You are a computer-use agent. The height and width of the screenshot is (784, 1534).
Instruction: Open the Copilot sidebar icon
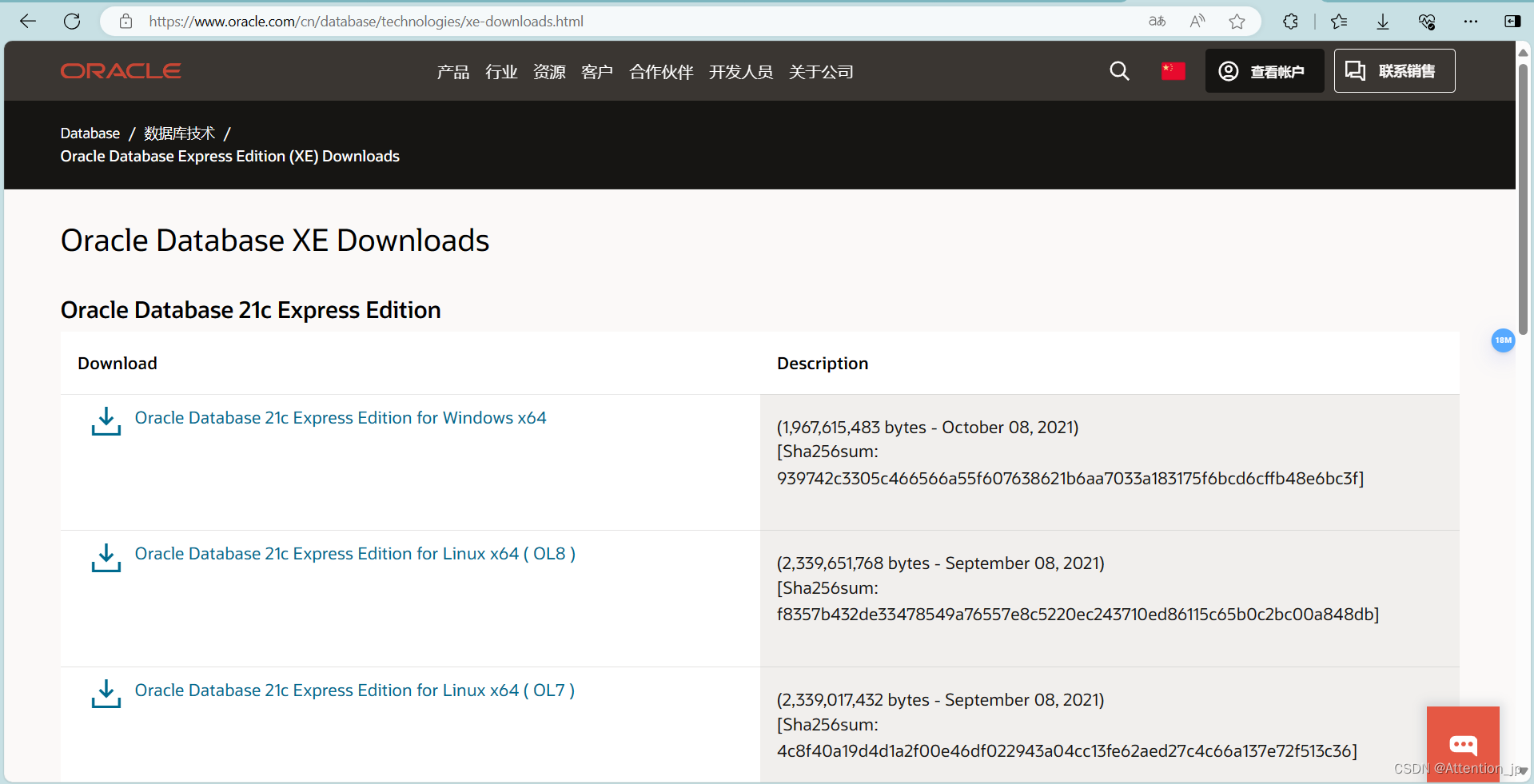[1513, 22]
